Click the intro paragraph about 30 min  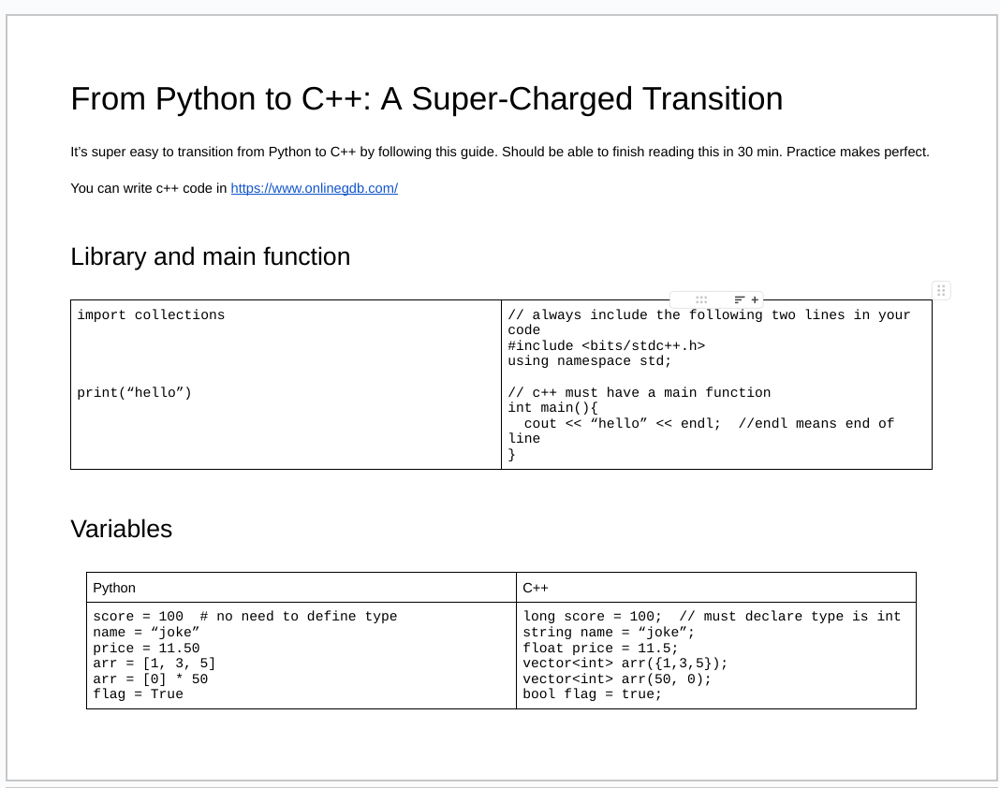pos(499,152)
